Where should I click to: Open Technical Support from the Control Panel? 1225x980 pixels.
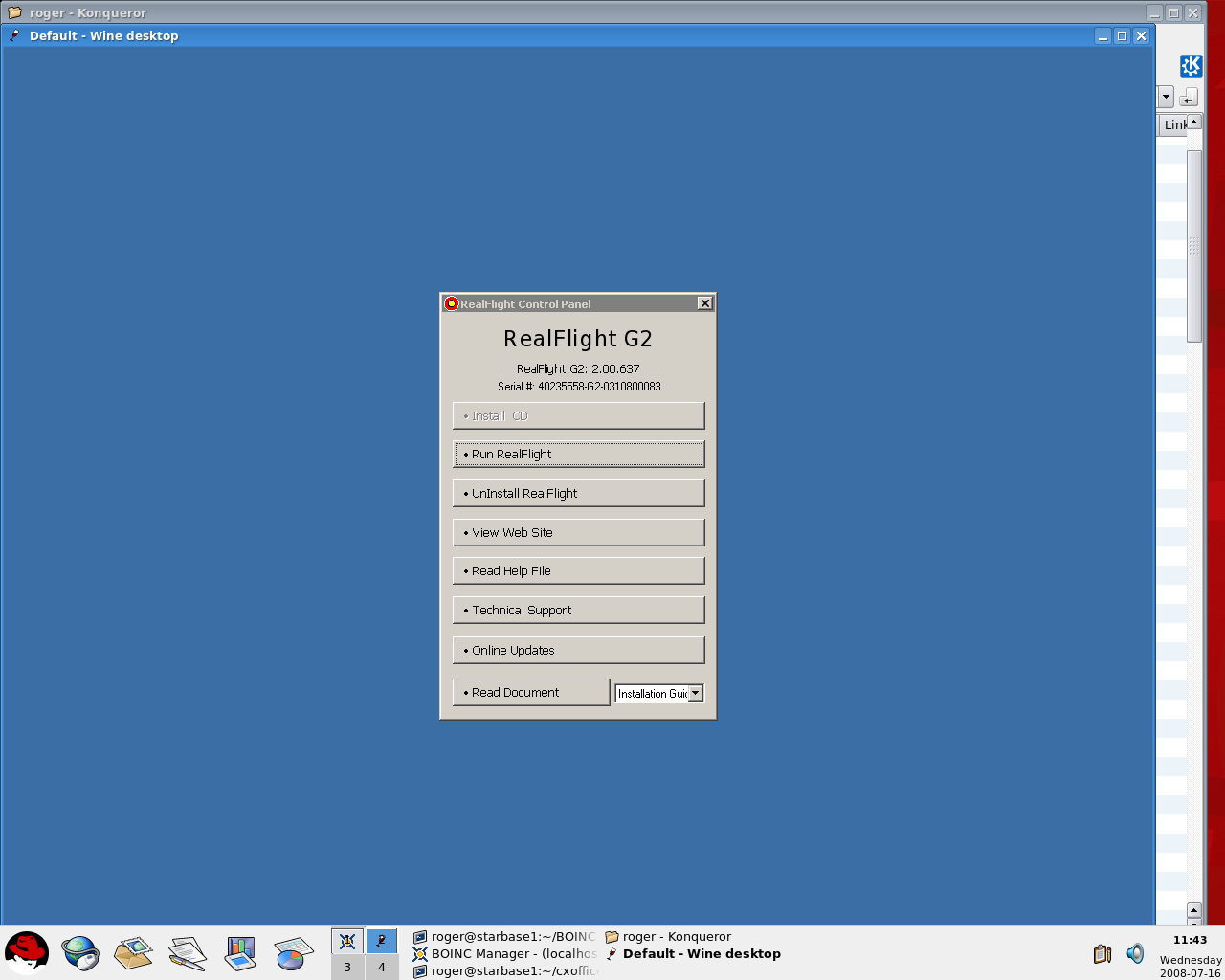tap(578, 610)
